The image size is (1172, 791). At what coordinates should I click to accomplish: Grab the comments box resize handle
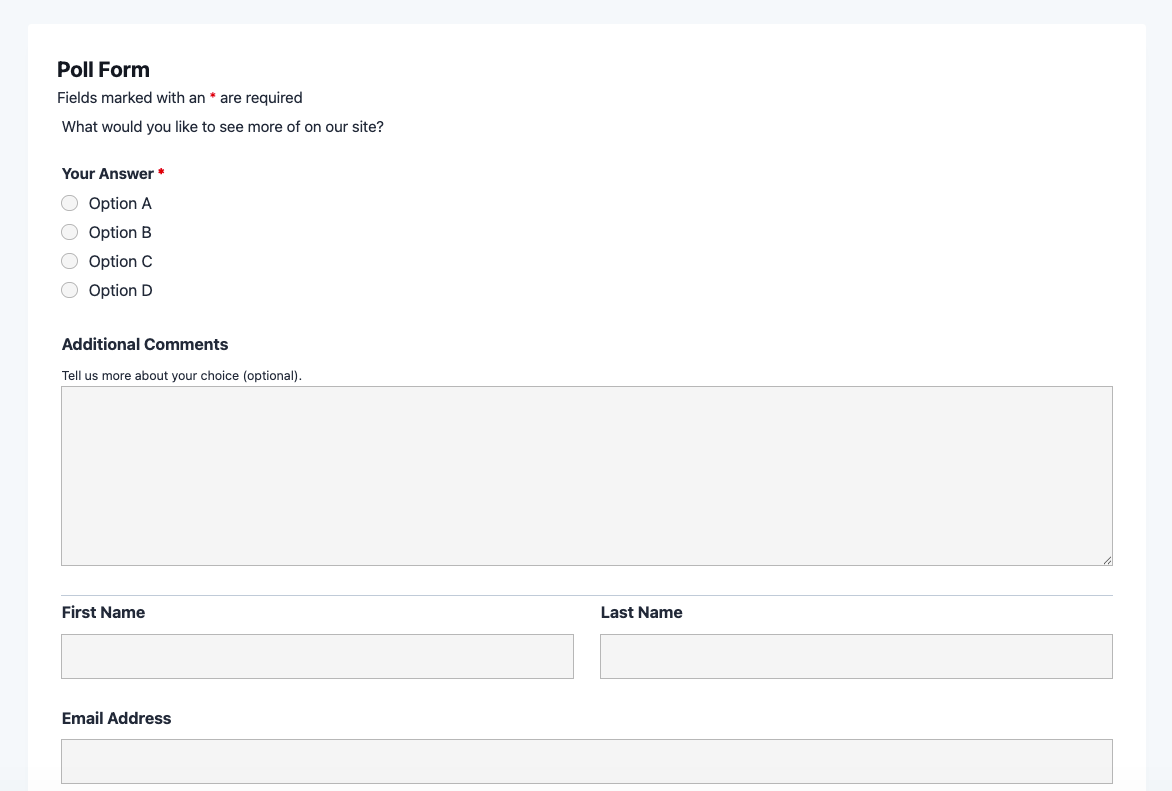tap(1107, 561)
